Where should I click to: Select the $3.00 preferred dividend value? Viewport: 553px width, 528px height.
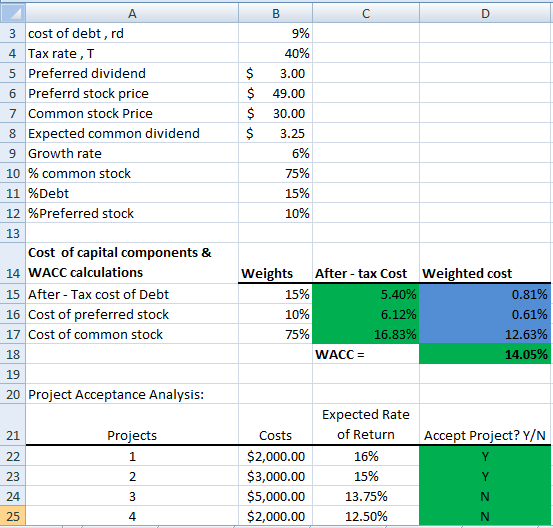275,73
